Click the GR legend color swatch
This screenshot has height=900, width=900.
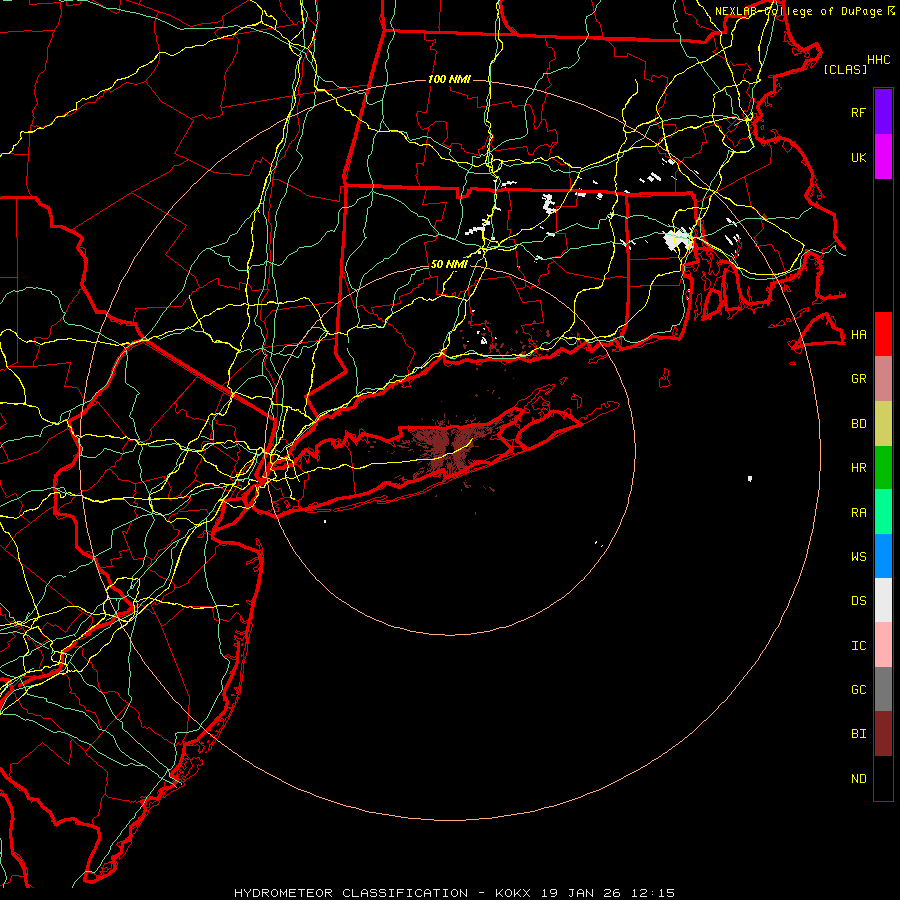click(883, 379)
